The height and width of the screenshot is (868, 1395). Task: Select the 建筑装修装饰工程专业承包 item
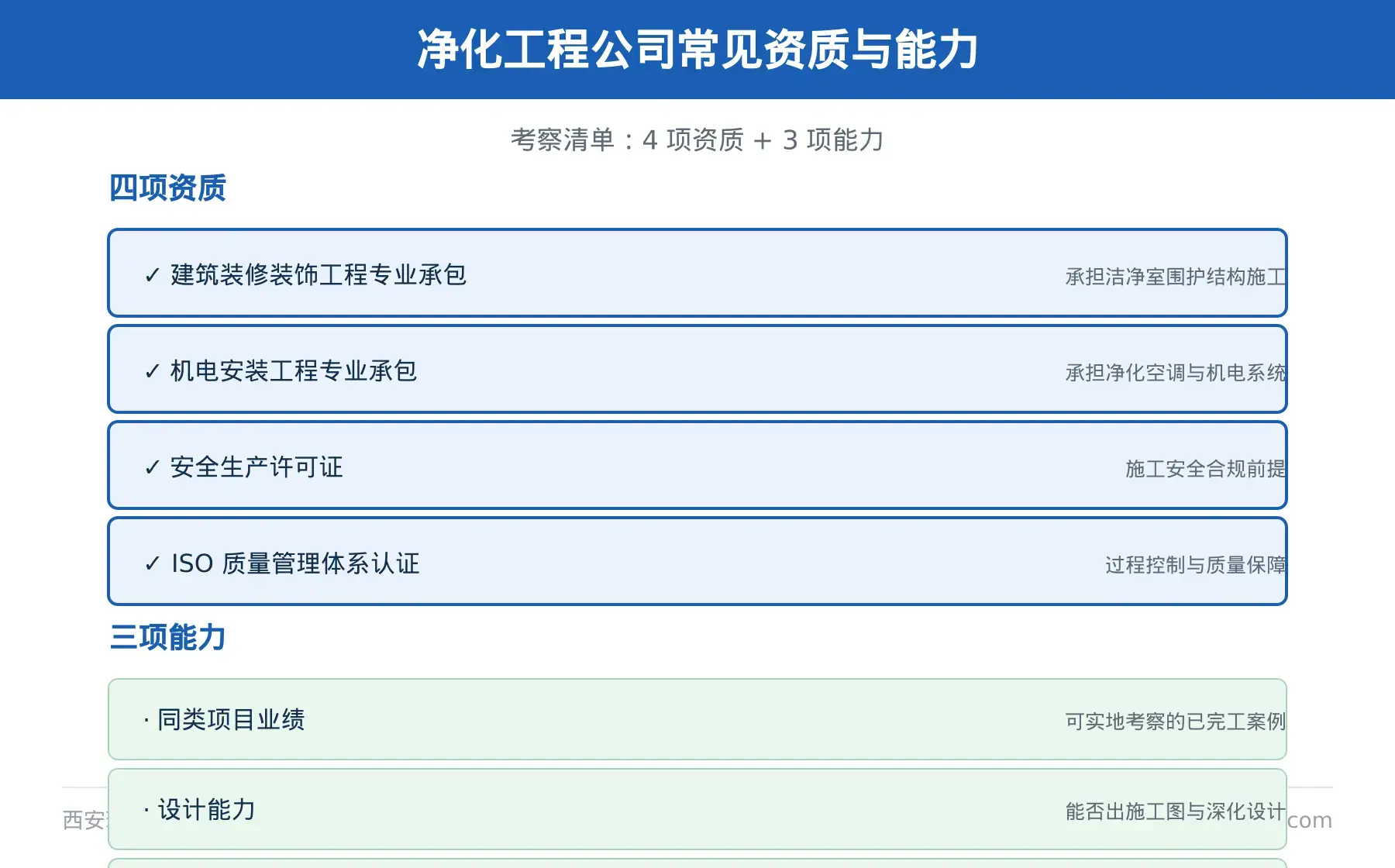pyautogui.click(x=697, y=273)
